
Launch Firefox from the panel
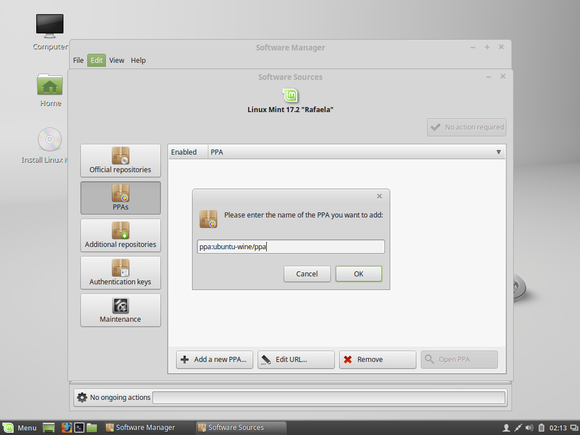tap(67, 428)
